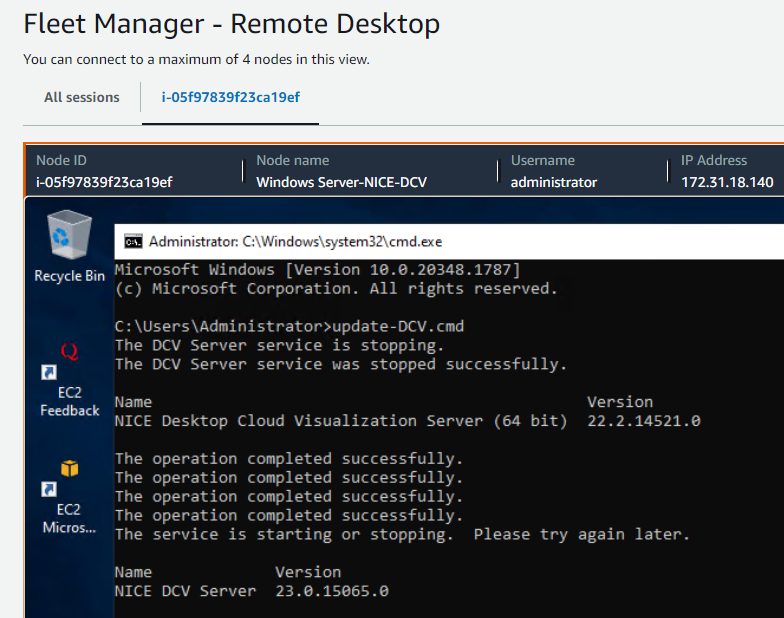
Task: Click the node name Windows Server-NICE-DCV
Action: pyautogui.click(x=342, y=182)
